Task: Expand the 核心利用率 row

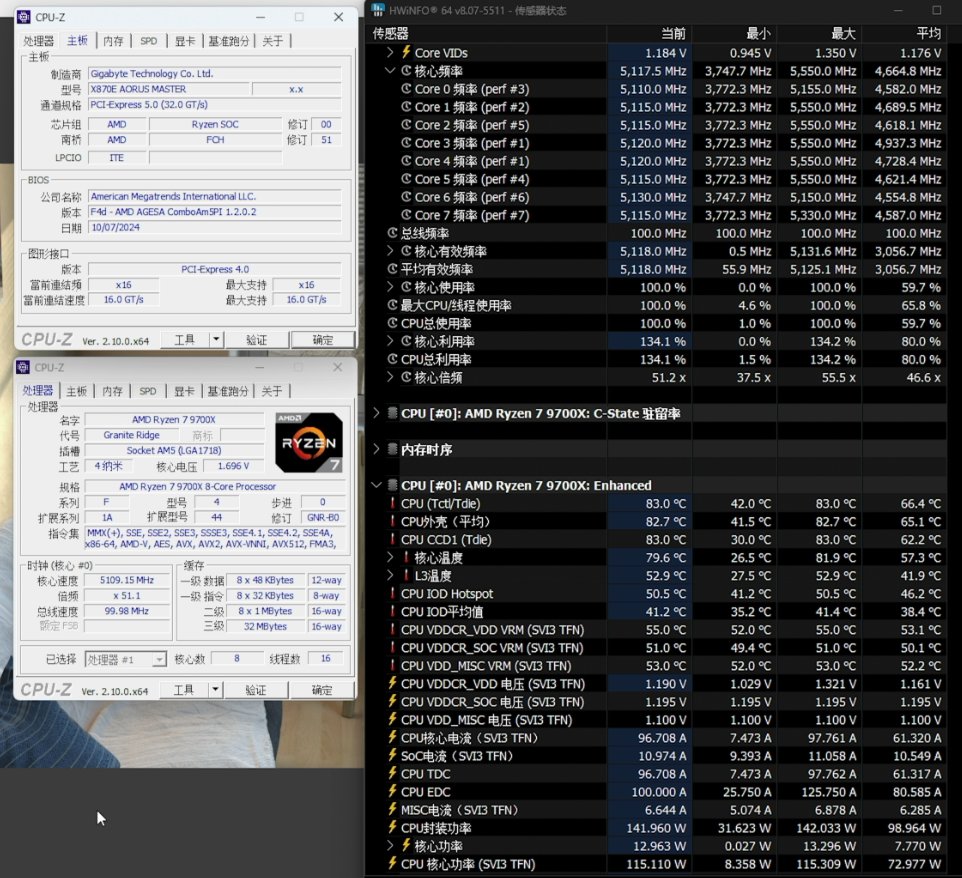Action: point(390,341)
